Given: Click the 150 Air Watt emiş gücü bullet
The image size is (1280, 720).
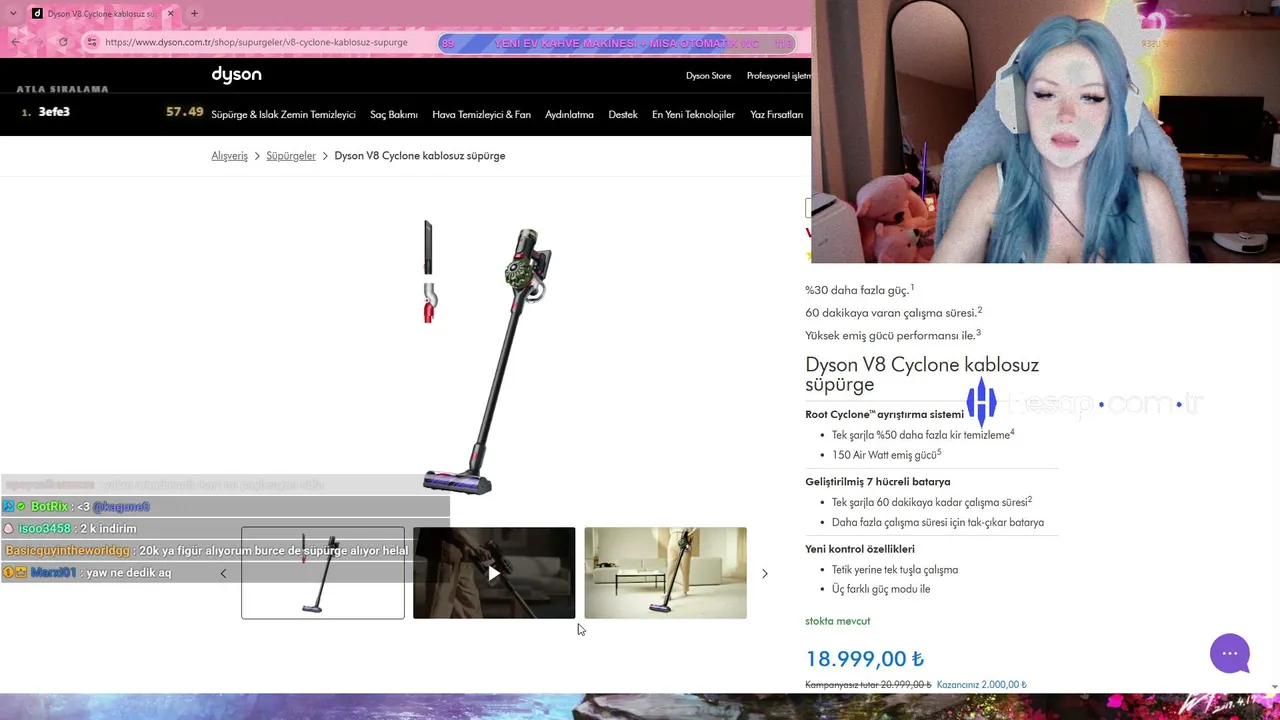Looking at the screenshot, I should click(x=886, y=455).
